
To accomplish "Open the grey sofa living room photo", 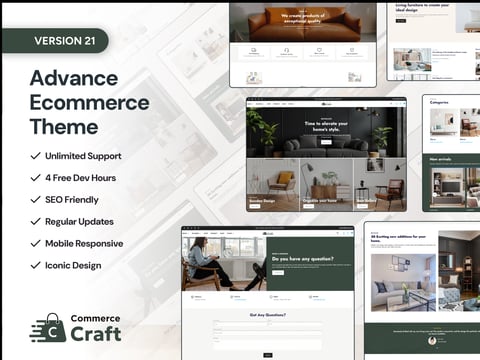I will 403,283.
